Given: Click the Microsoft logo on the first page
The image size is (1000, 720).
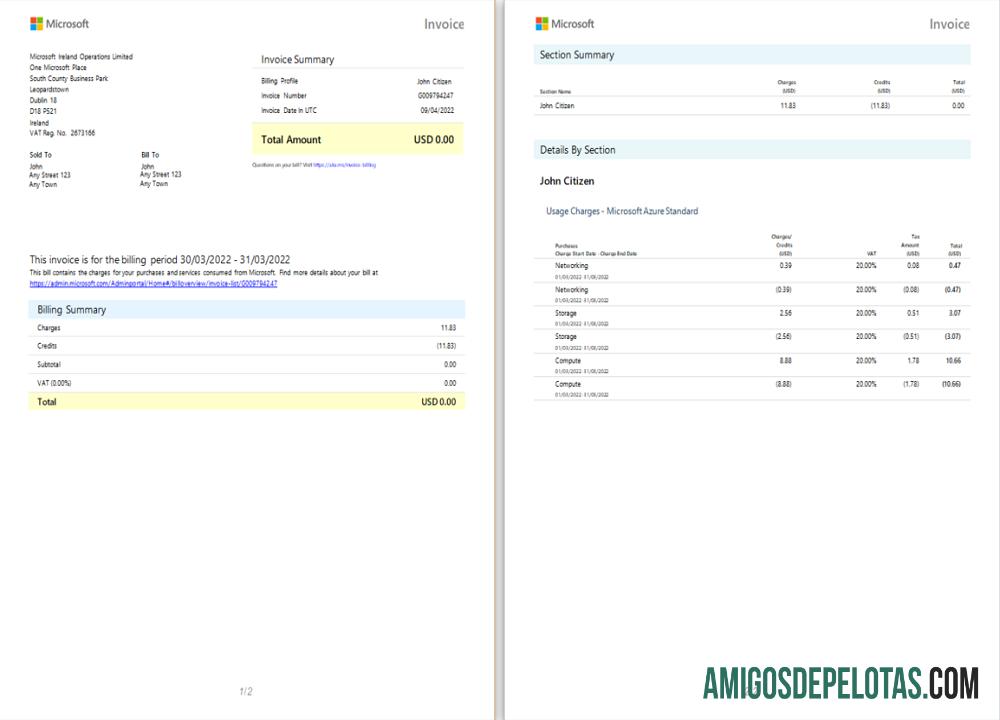Looking at the screenshot, I should click(59, 24).
